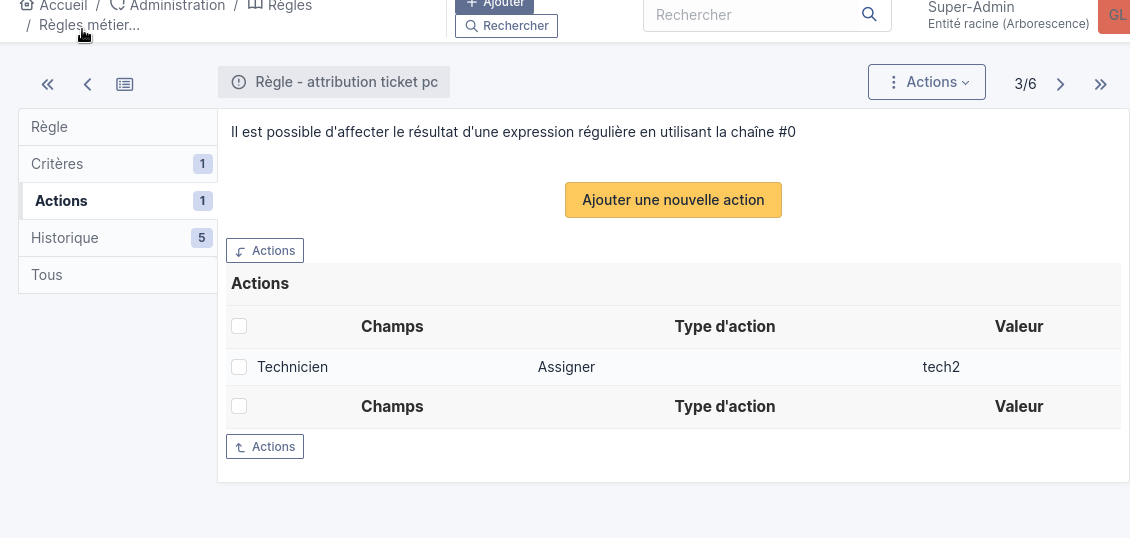Switch to the Historique tab
The width and height of the screenshot is (1130, 538).
click(x=65, y=238)
